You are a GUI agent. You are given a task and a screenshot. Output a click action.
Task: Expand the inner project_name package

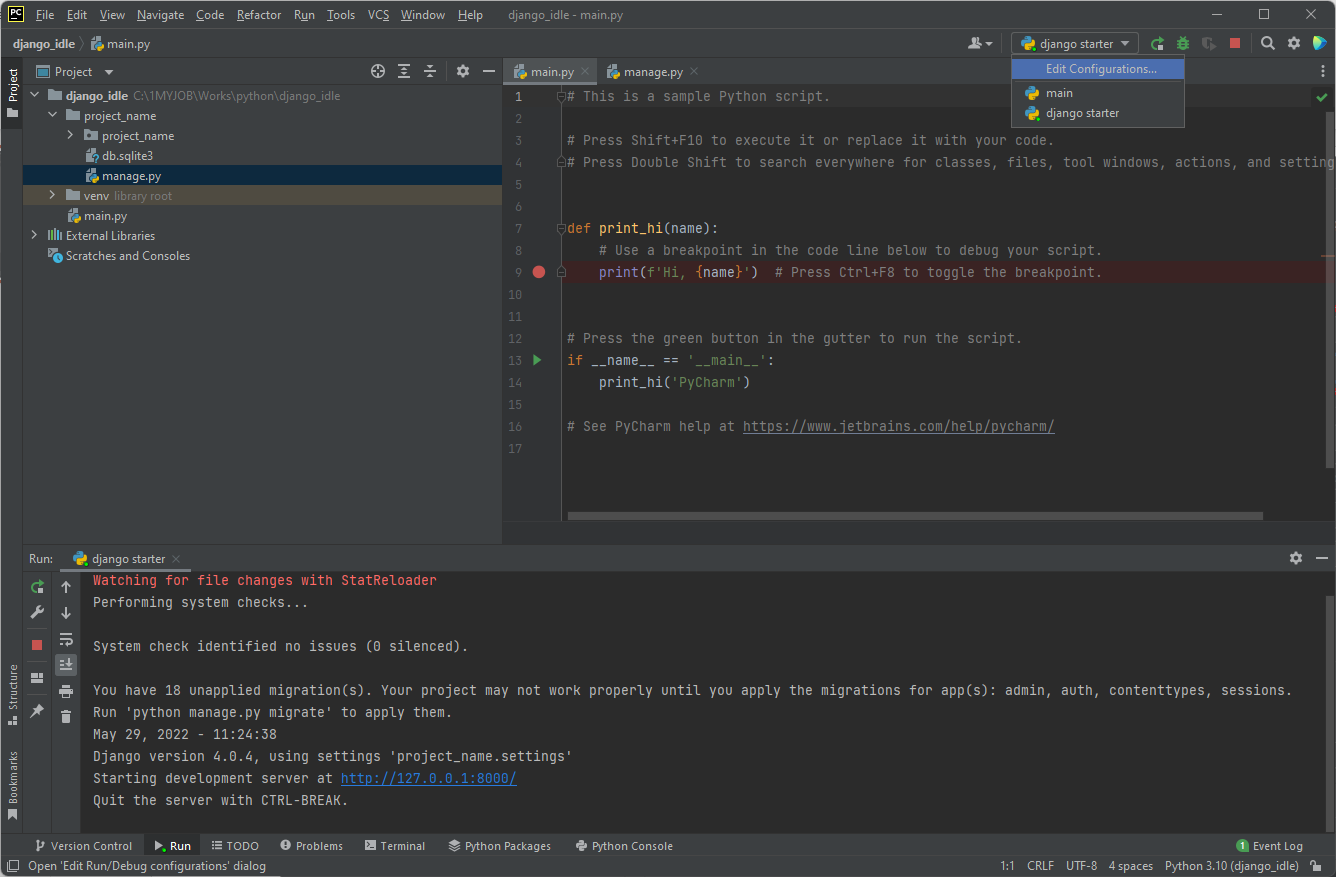click(71, 136)
